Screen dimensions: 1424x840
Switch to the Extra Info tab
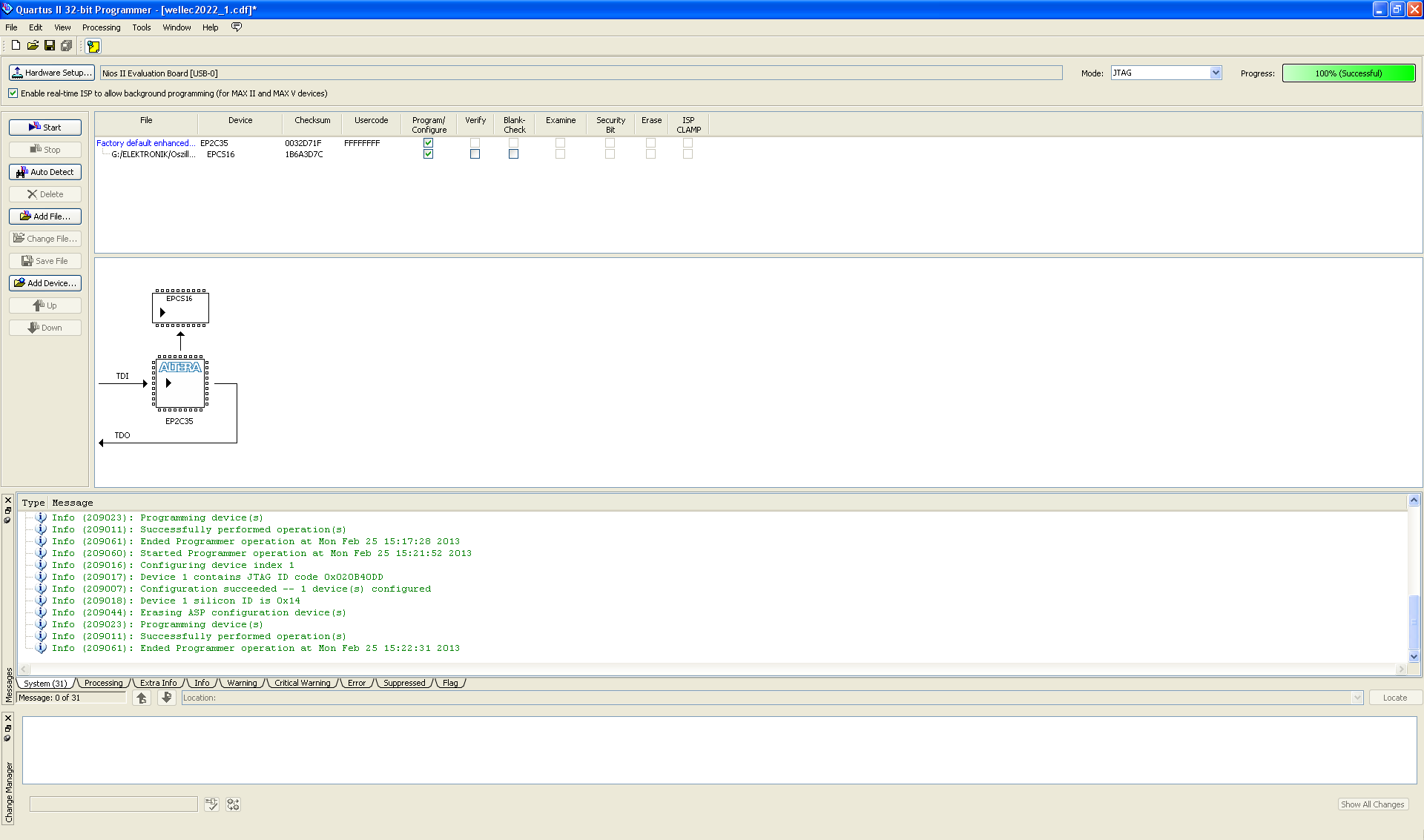pos(158,683)
